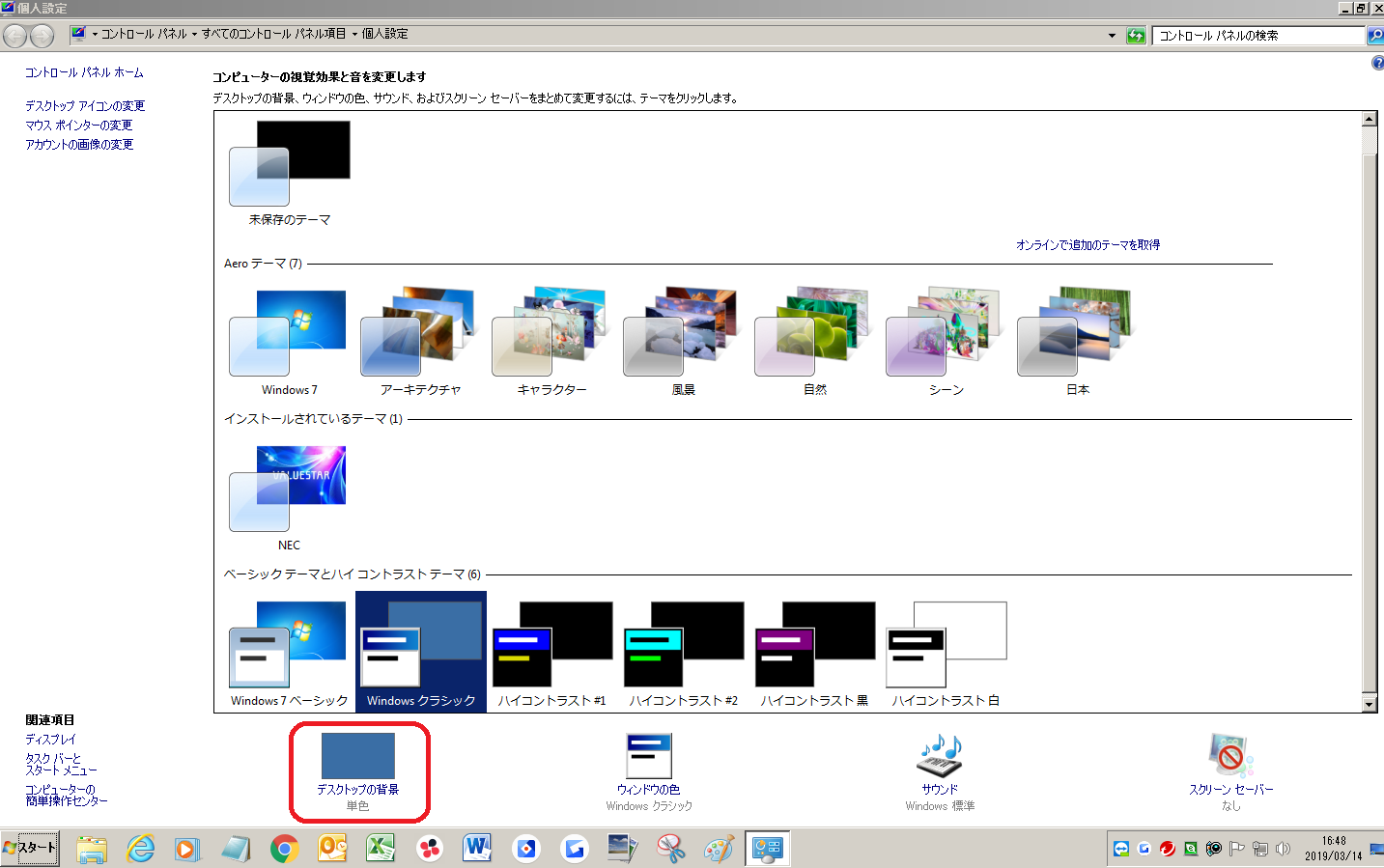Refresh the address bar
The width and height of the screenshot is (1384, 868).
[1136, 36]
